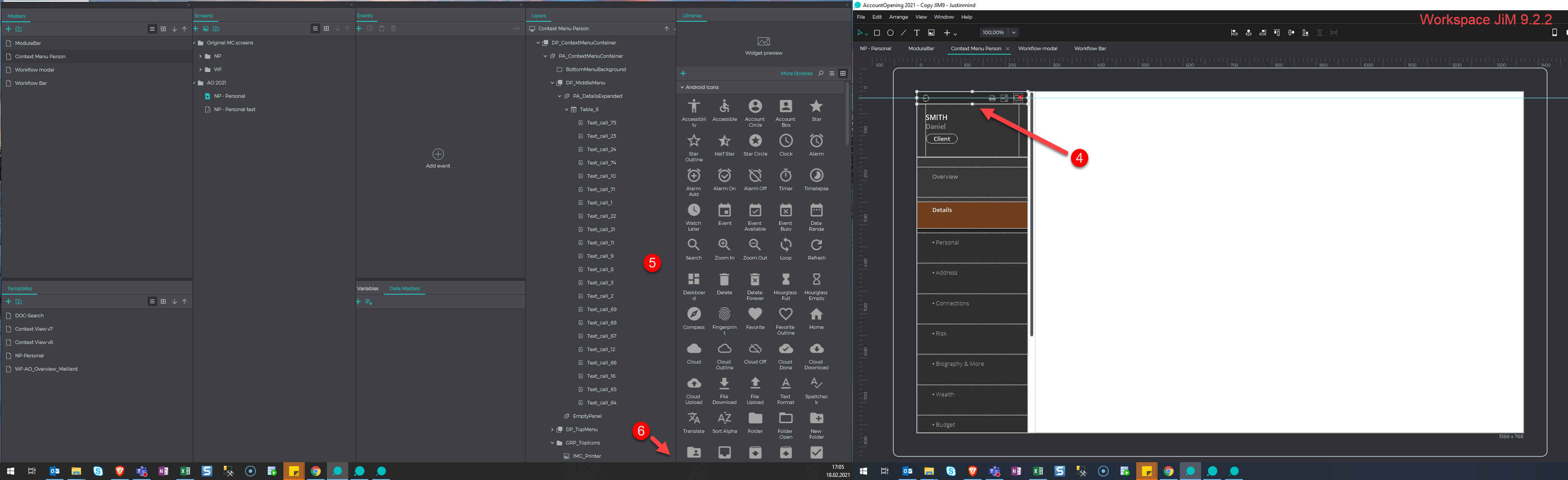Viewport: 1568px width, 480px height.
Task: Switch Screens panel to list view
Action: pyautogui.click(x=315, y=28)
